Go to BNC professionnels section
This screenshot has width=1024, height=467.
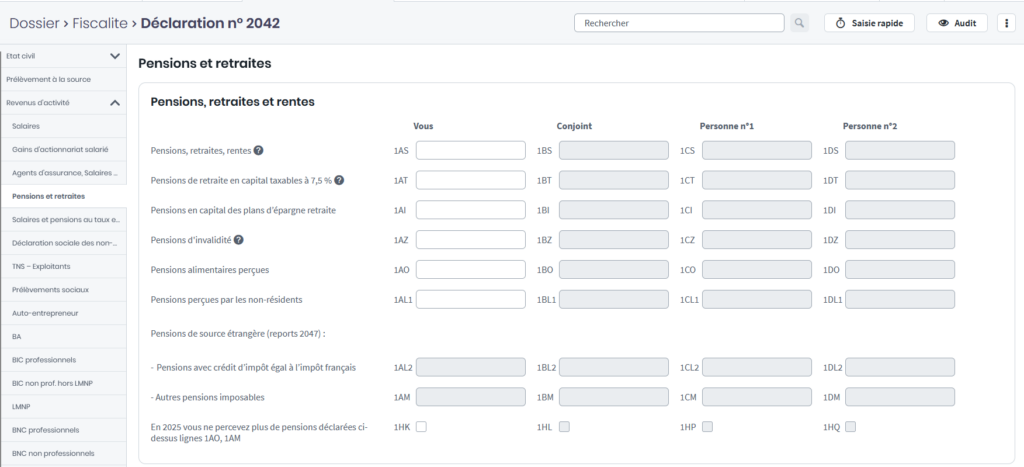[44, 429]
